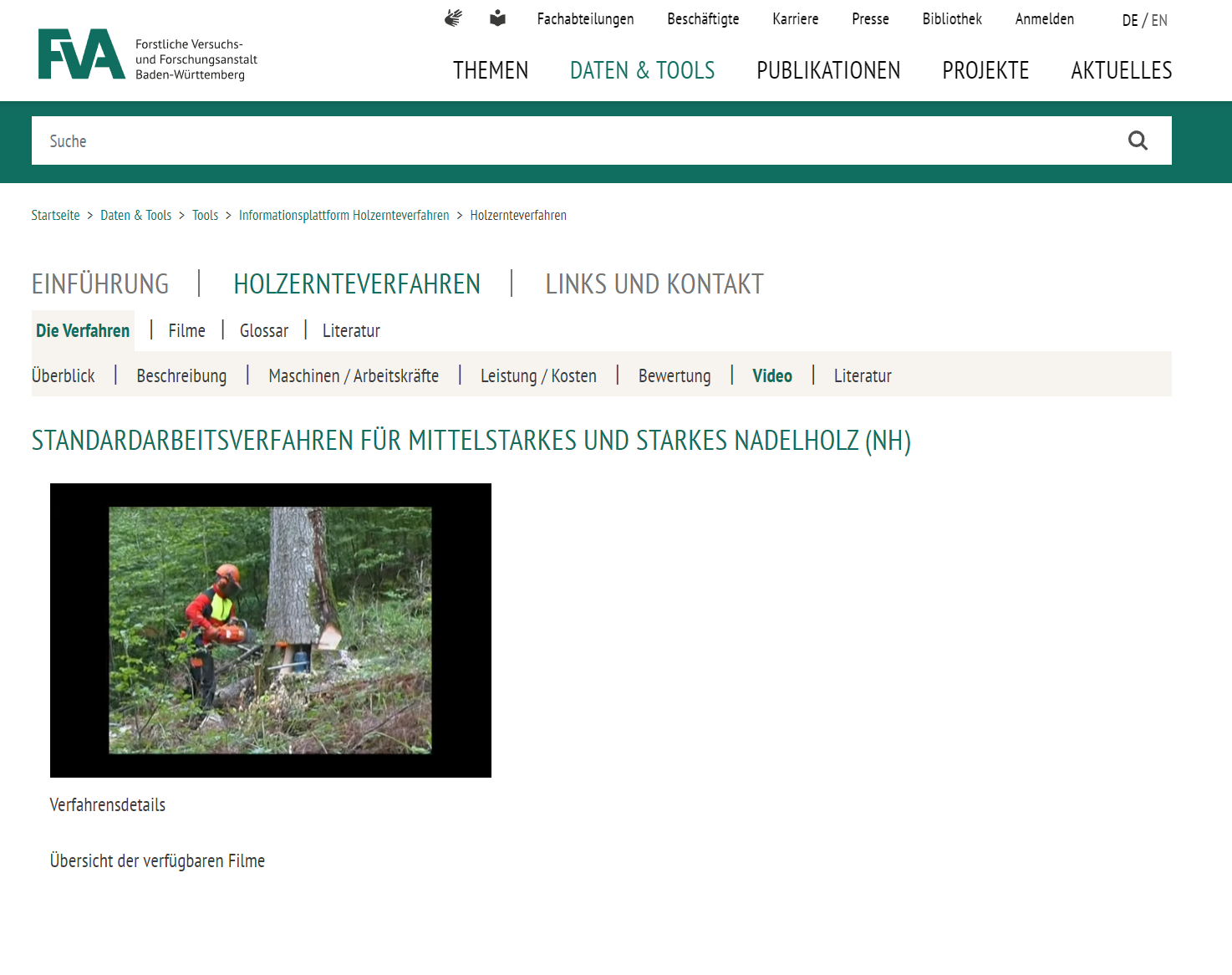Viewport: 1232px width, 975px height.
Task: Open THEMEN main menu
Action: tap(491, 71)
